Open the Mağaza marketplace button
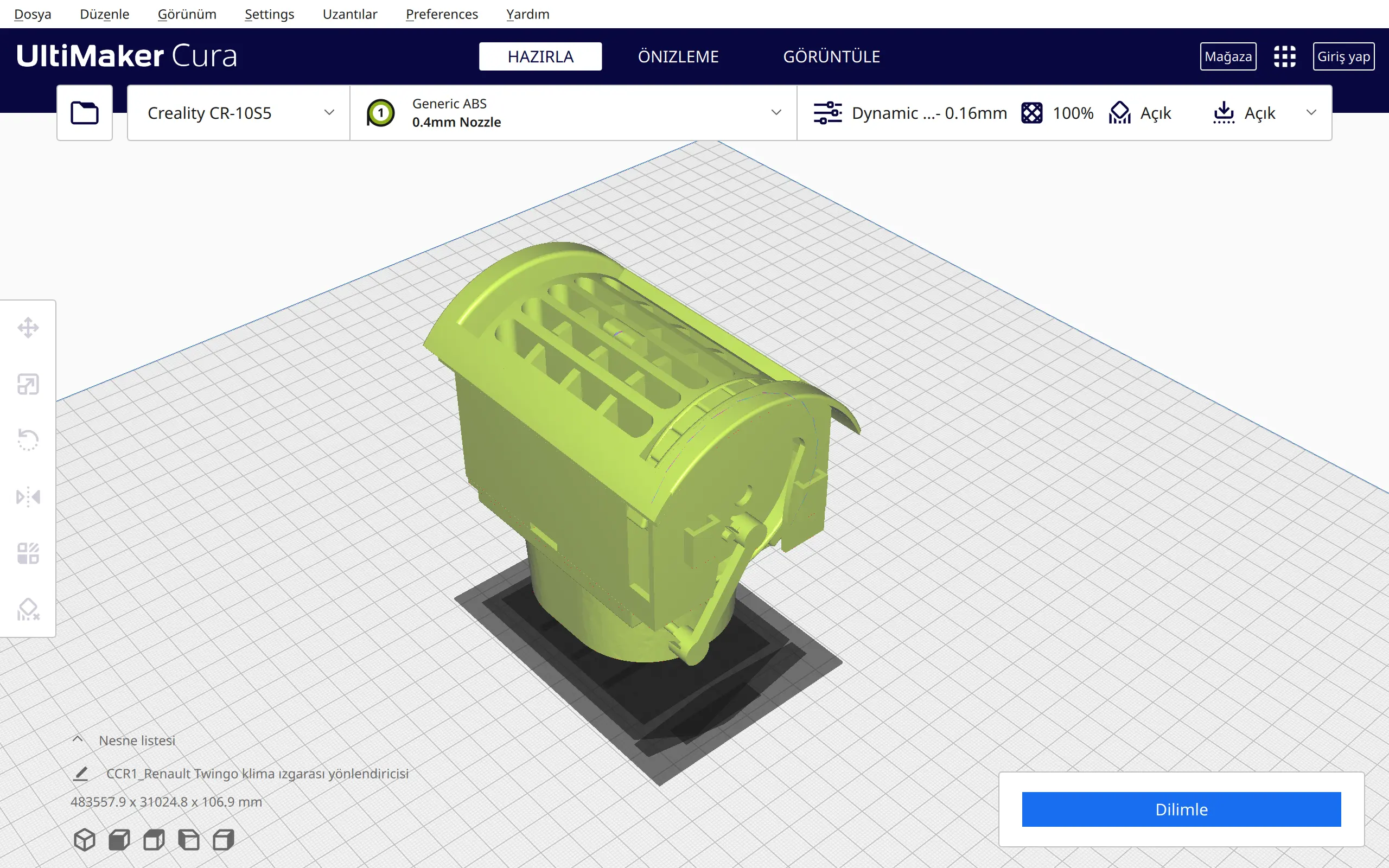This screenshot has height=868, width=1389. [1228, 56]
